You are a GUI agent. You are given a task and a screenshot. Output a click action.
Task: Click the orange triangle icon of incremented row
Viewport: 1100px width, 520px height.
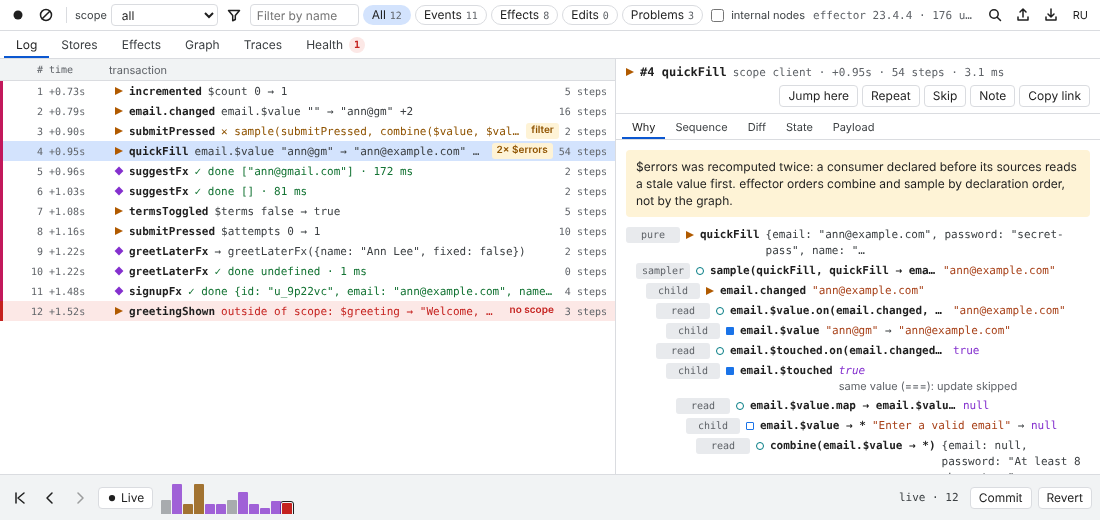119,91
